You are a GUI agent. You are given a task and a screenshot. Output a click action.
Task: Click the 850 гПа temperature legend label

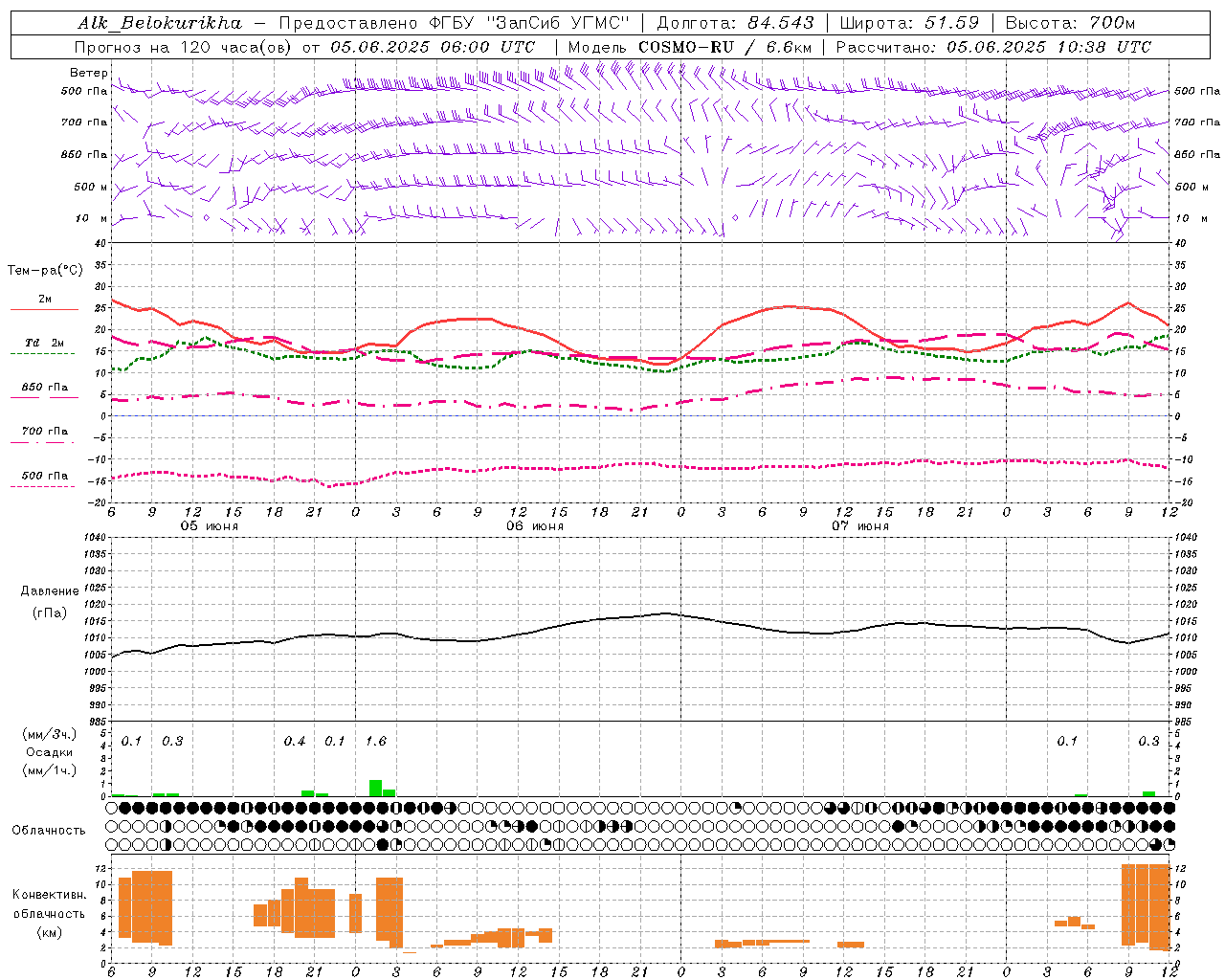[x=45, y=387]
